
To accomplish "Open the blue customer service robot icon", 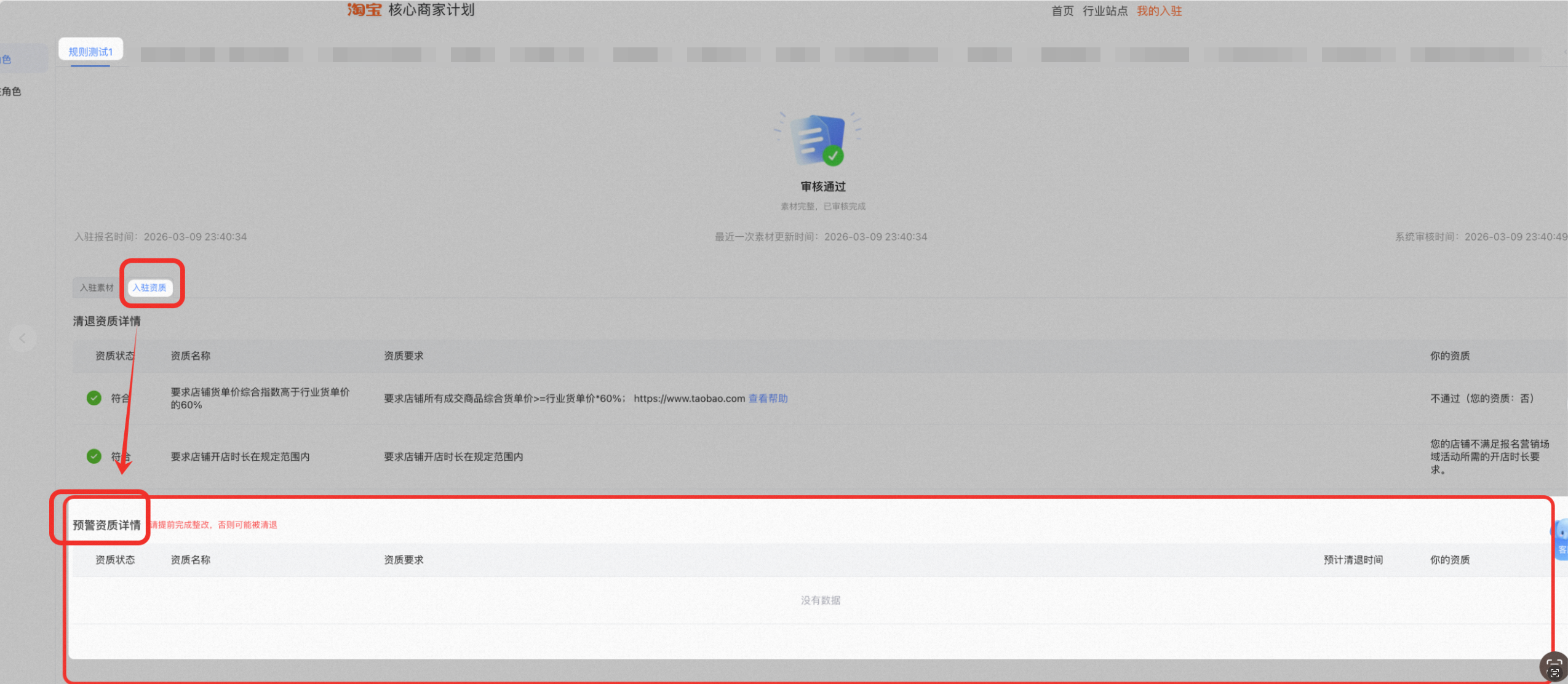I will tap(1561, 539).
